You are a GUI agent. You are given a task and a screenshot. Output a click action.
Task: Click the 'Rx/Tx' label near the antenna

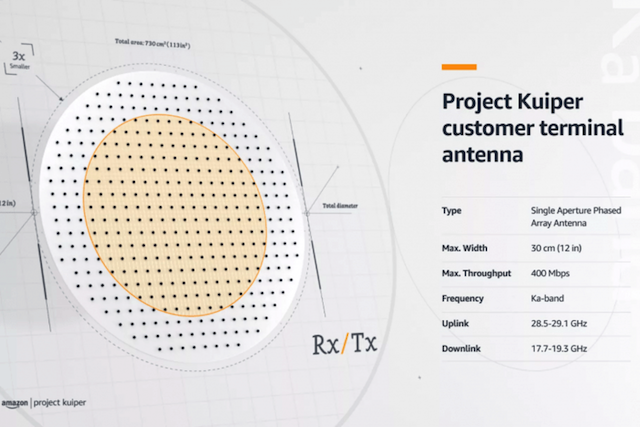(x=345, y=343)
